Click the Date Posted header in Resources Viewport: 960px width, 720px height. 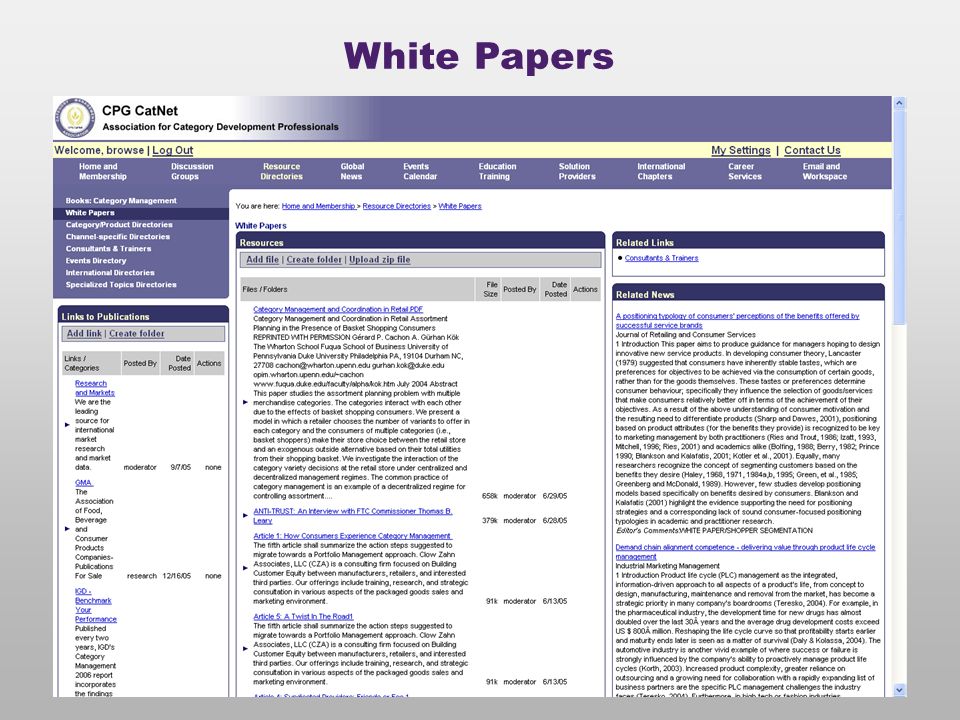tap(556, 290)
